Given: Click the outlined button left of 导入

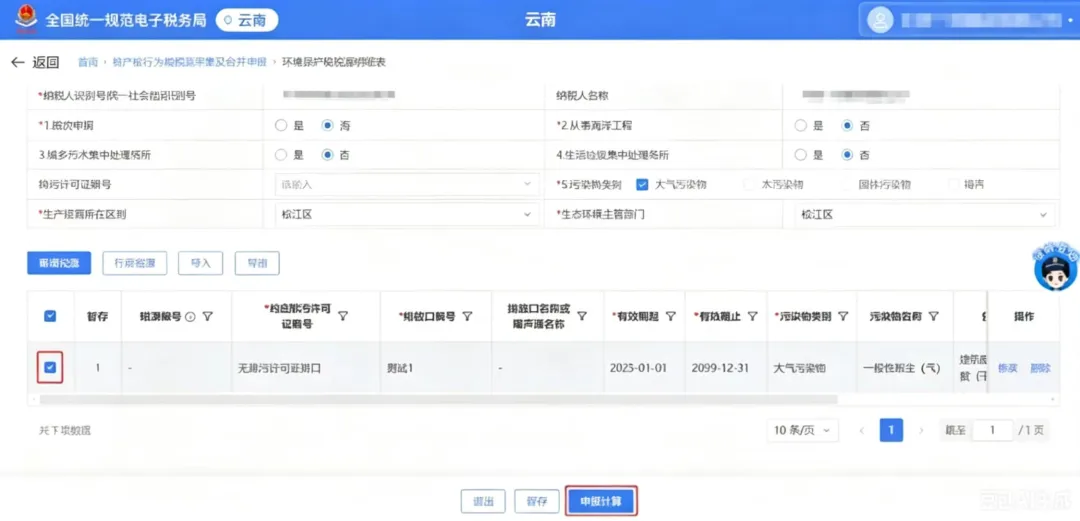Looking at the screenshot, I should [x=135, y=263].
